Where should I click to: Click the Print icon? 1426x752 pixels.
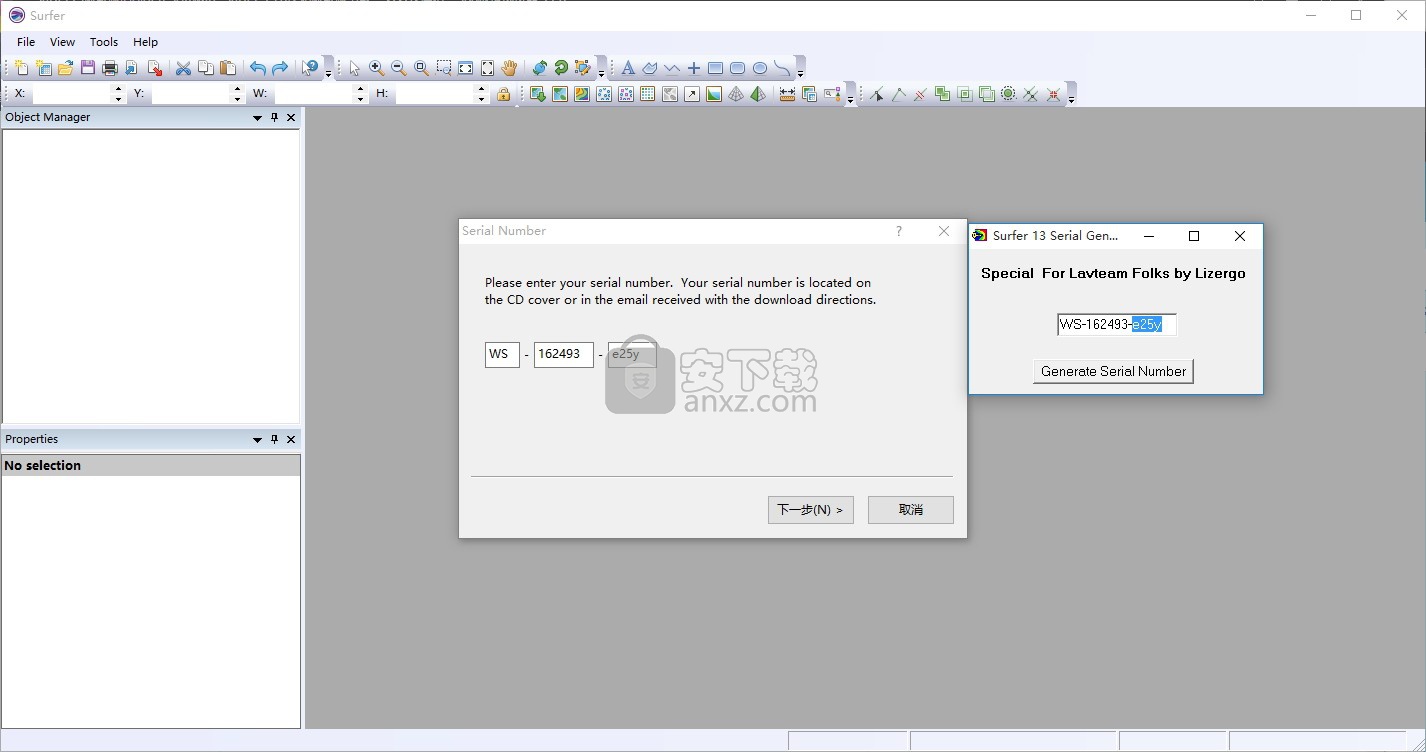click(110, 68)
